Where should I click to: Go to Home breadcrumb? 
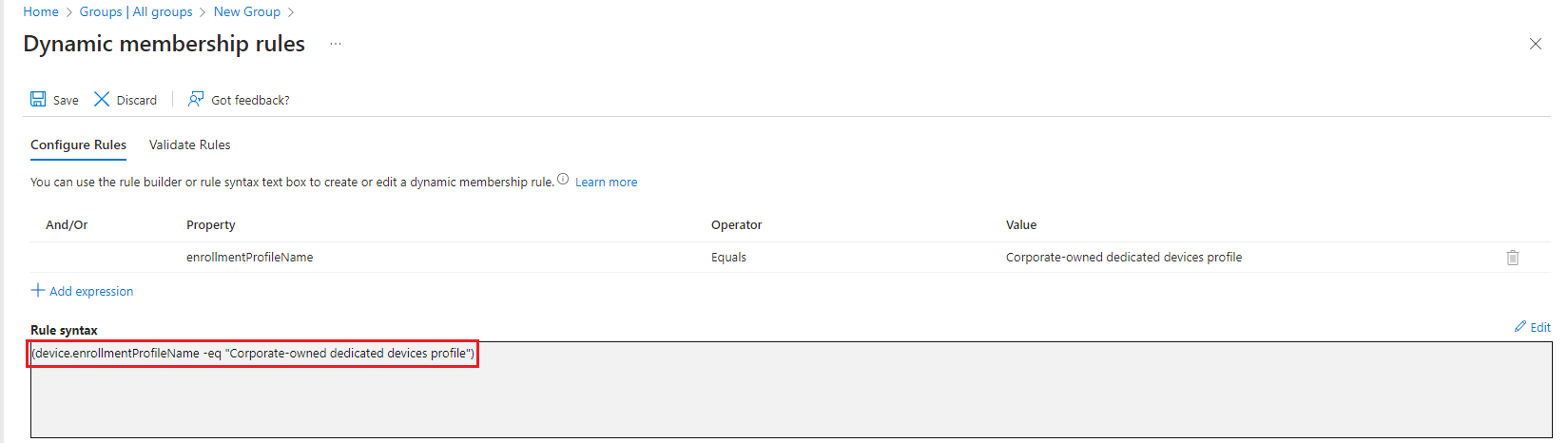coord(41,11)
